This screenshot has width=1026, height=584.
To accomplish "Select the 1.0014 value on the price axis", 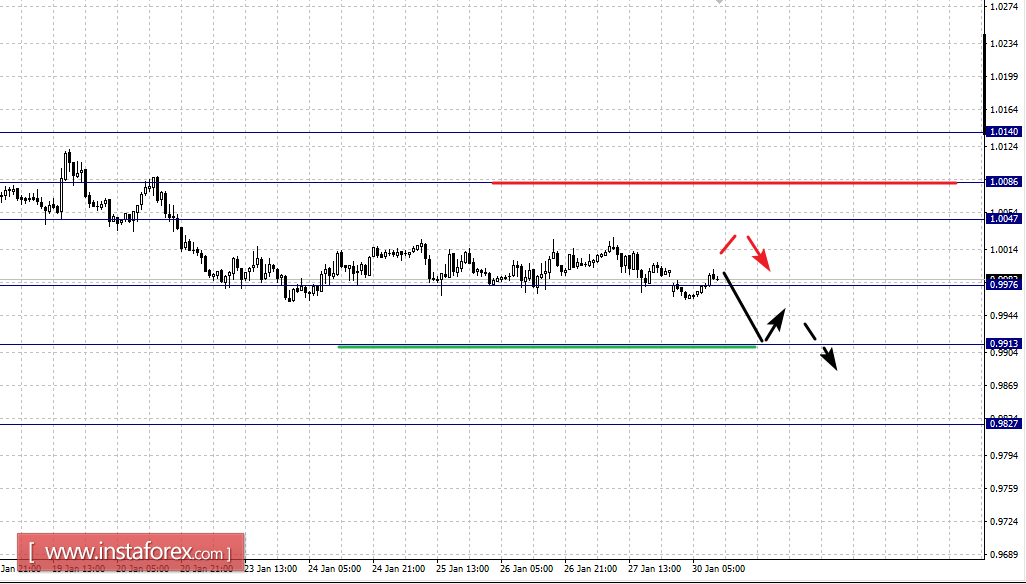I will pos(1004,250).
